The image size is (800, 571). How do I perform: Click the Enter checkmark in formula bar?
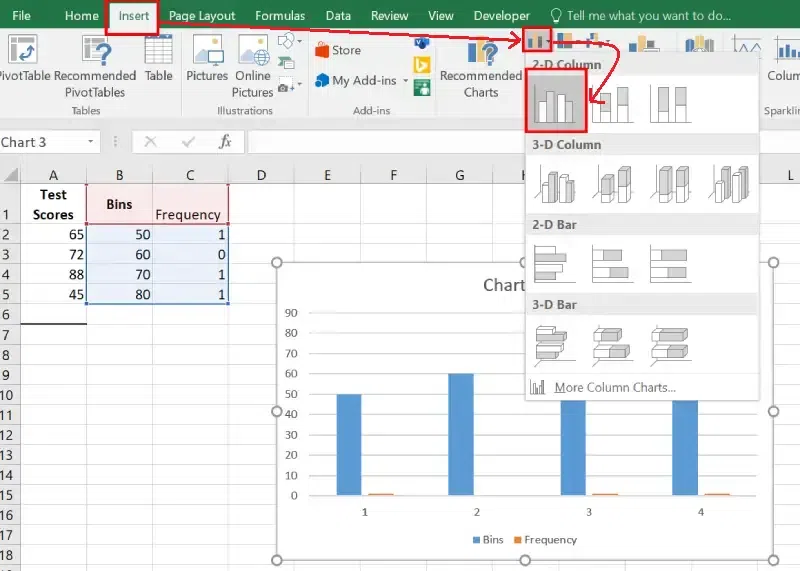click(x=188, y=142)
